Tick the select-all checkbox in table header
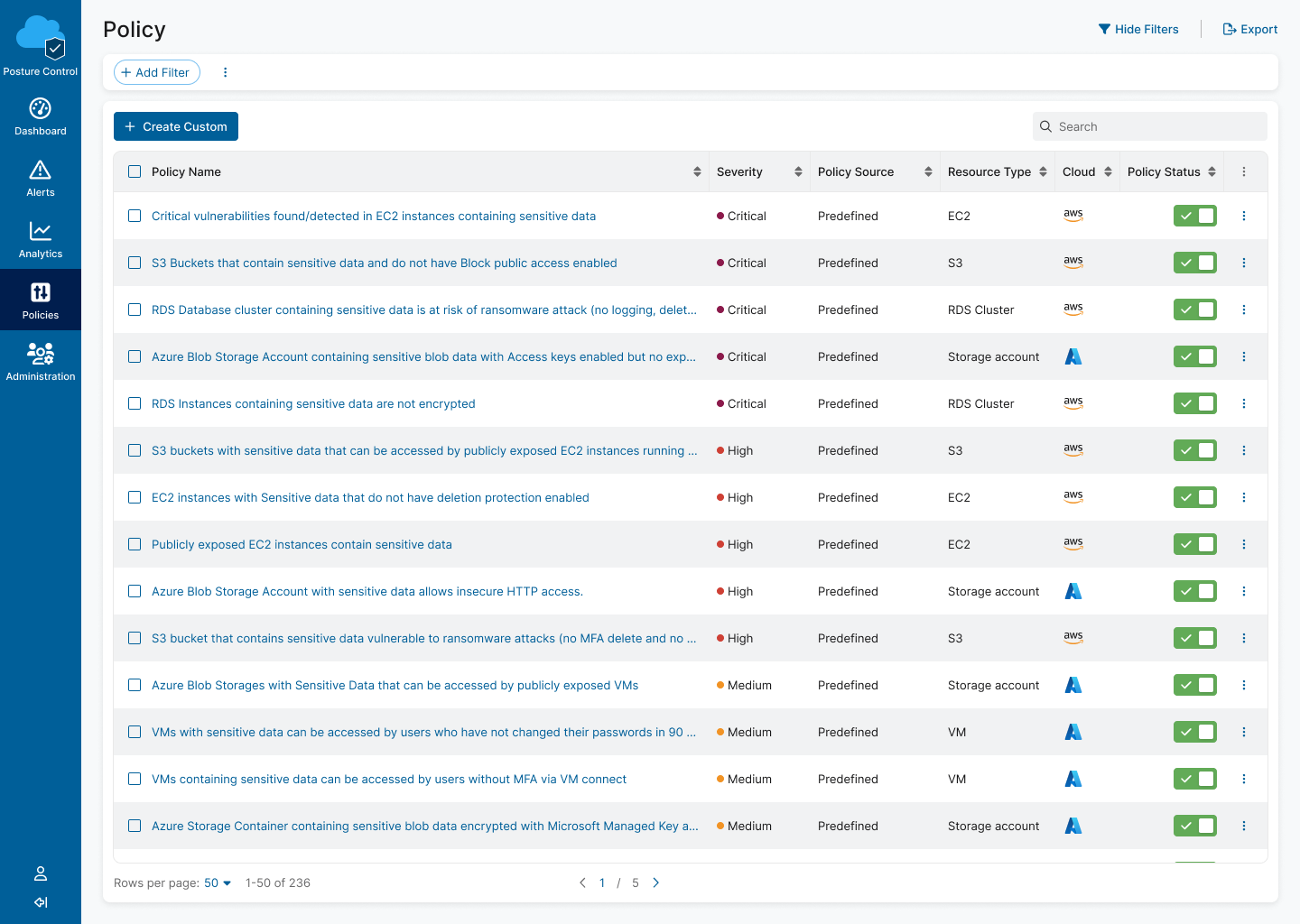The image size is (1300, 924). pos(135,171)
